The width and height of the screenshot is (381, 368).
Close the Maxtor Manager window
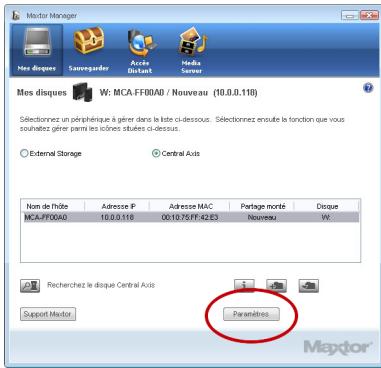(x=369, y=15)
